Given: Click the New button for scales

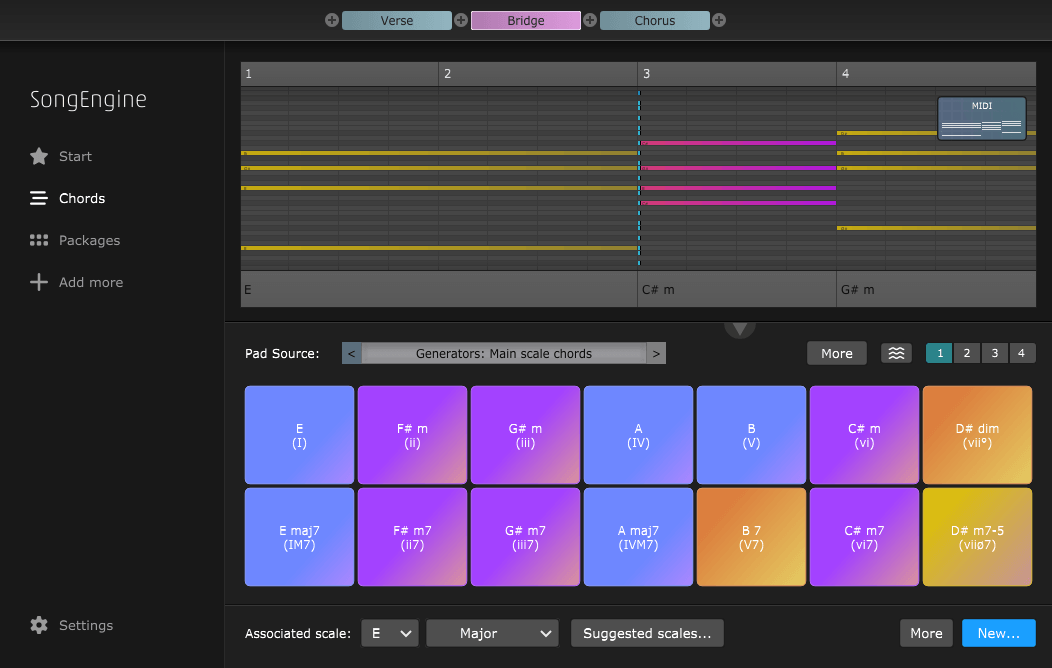Looking at the screenshot, I should pyautogui.click(x=999, y=633).
